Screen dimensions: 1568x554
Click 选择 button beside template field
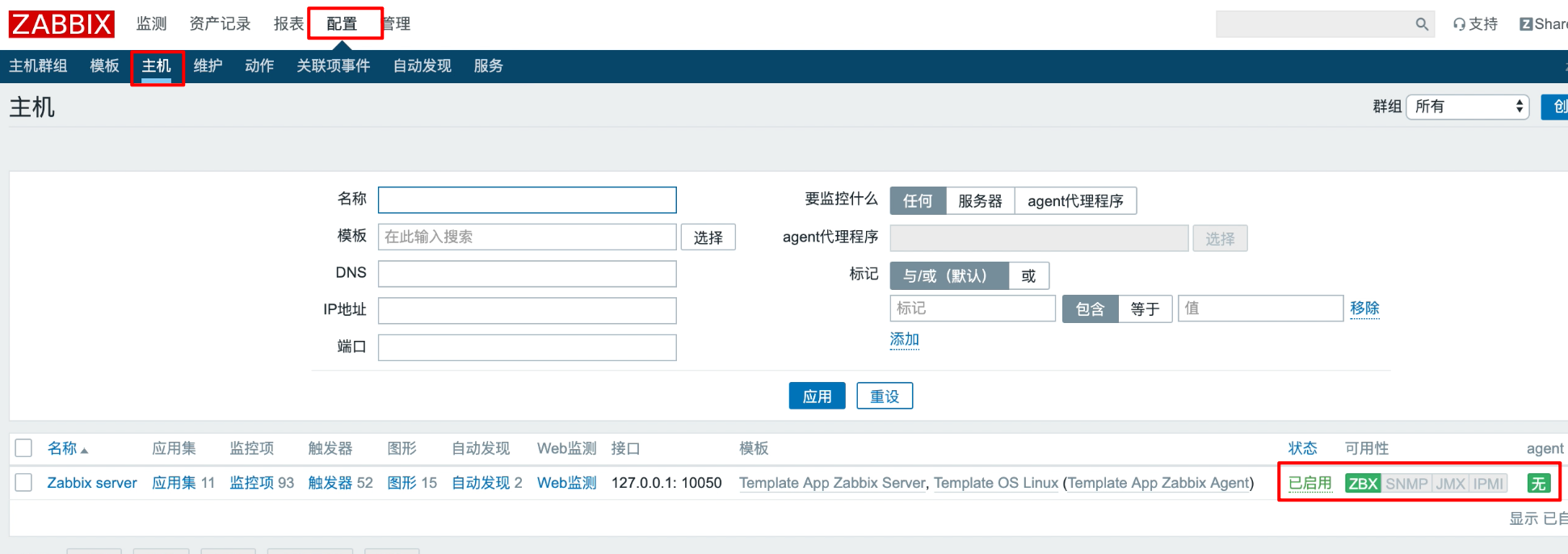click(x=708, y=237)
